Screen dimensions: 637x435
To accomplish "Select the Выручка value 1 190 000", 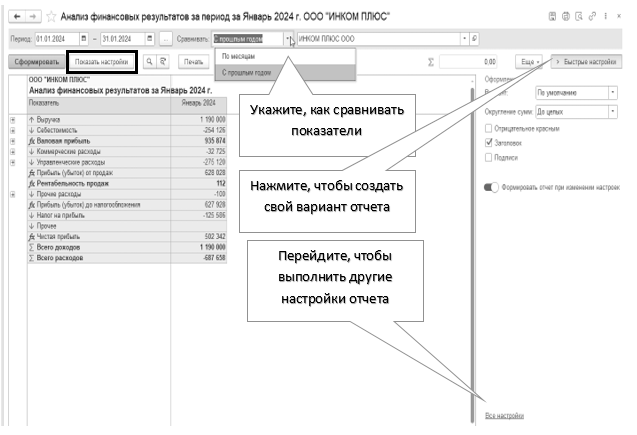I will (x=199, y=120).
